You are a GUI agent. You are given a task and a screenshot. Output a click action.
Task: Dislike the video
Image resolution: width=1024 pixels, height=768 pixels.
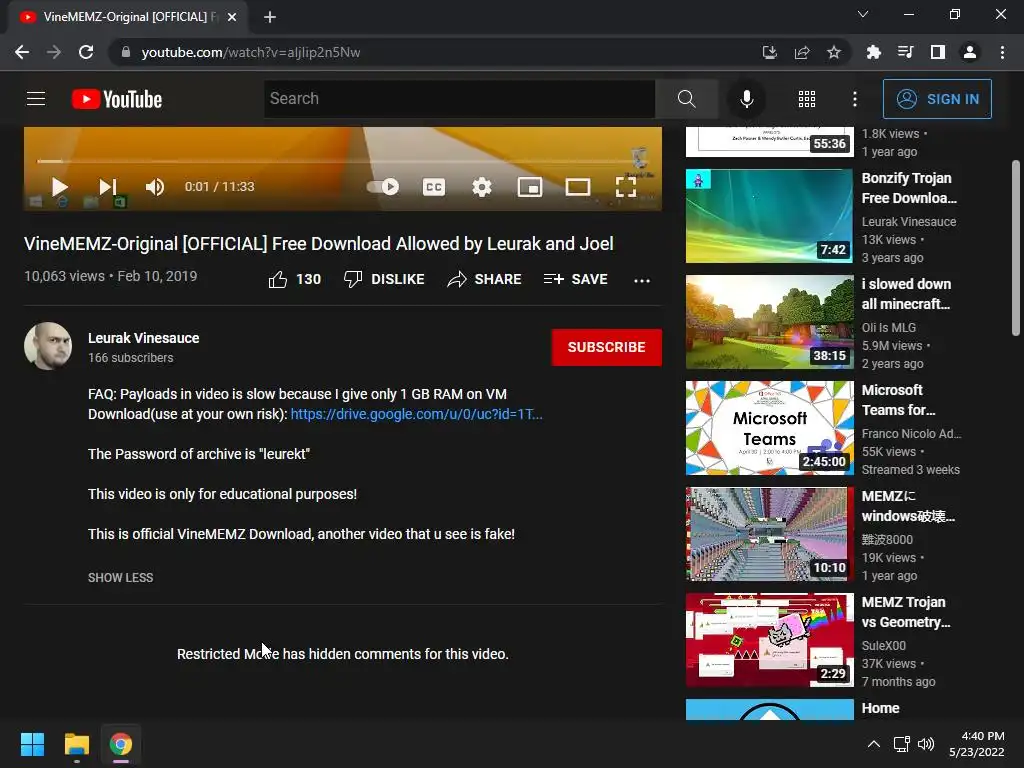tap(384, 280)
